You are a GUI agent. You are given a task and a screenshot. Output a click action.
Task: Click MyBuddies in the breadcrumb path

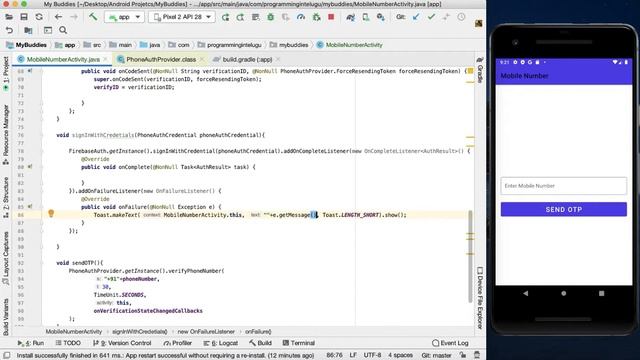27,45
